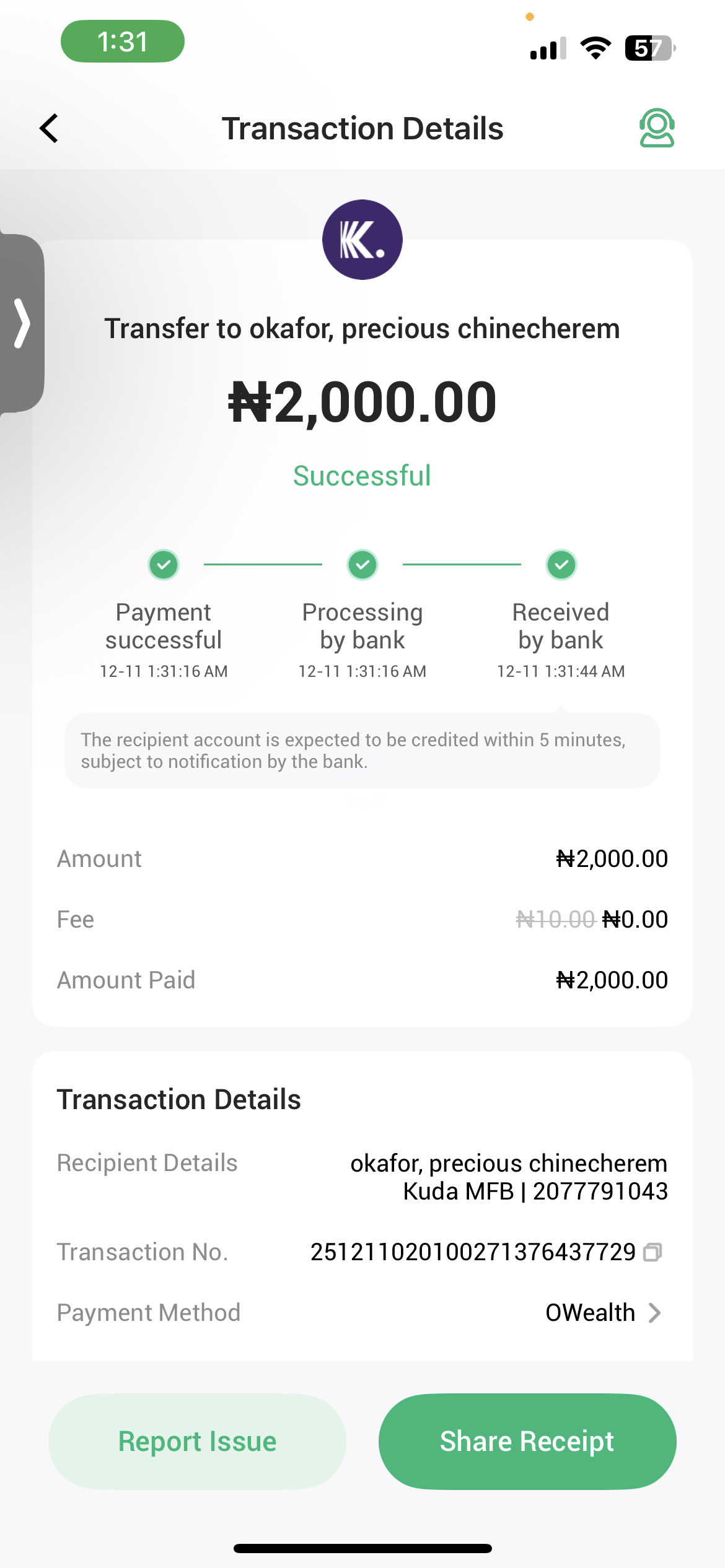Tap the Kuda bank logo
The image size is (725, 1568).
pyautogui.click(x=362, y=240)
